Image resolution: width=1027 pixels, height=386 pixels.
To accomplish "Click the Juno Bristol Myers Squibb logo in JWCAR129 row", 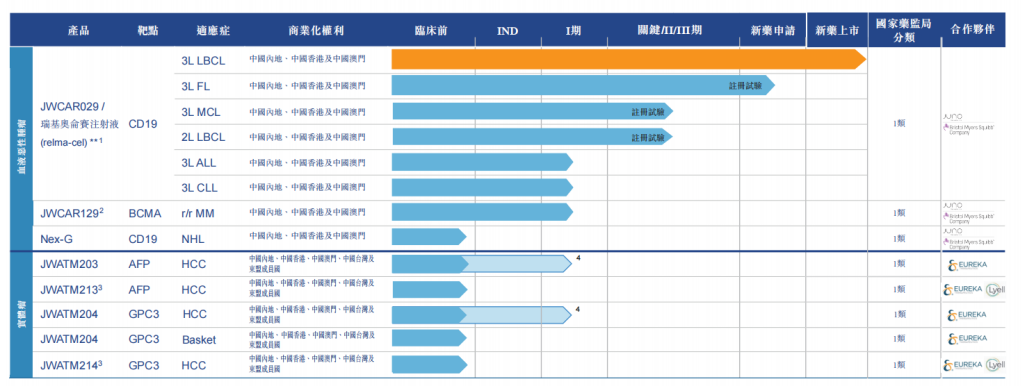I will pos(970,213).
